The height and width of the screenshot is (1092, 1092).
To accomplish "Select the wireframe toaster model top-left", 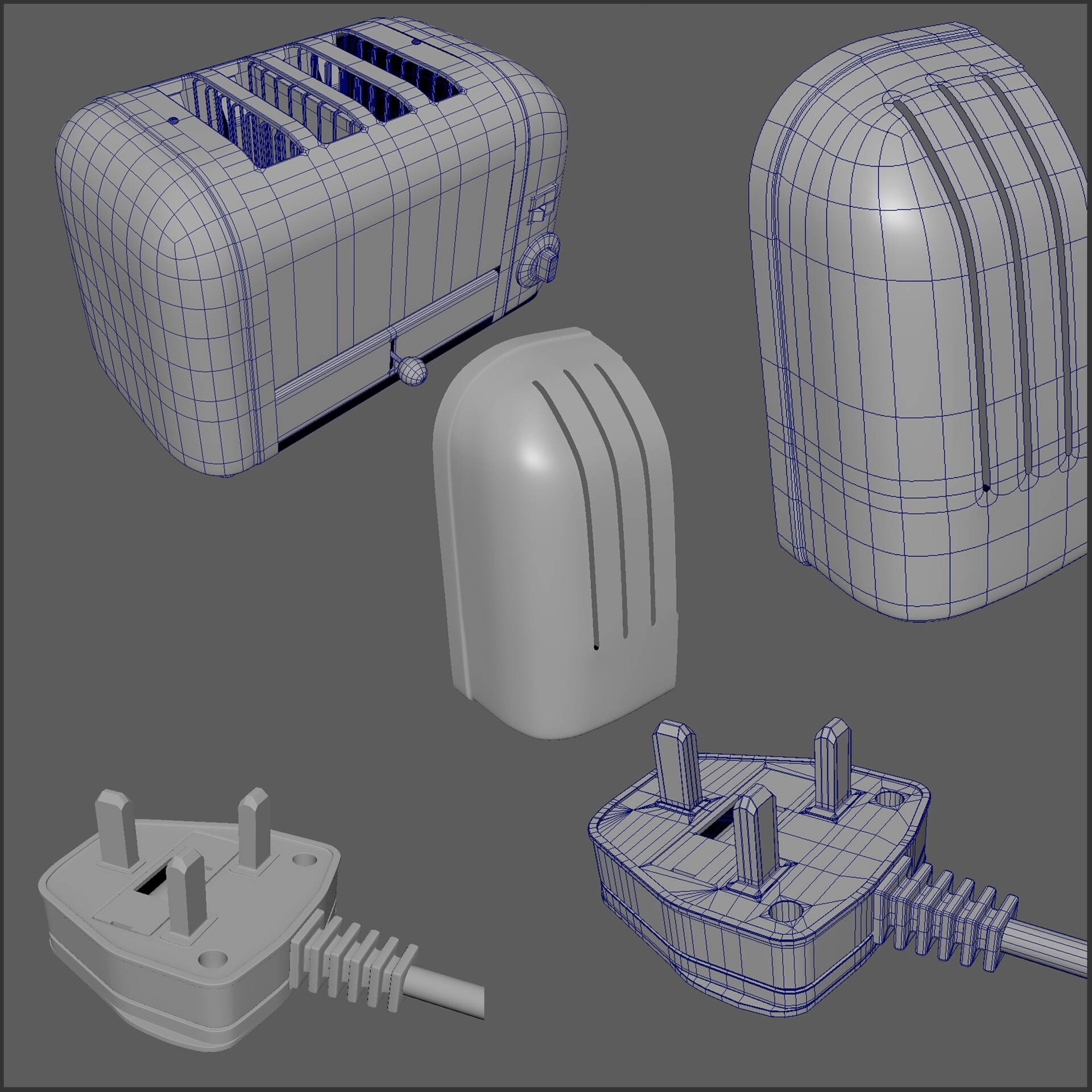I will click(x=284, y=227).
